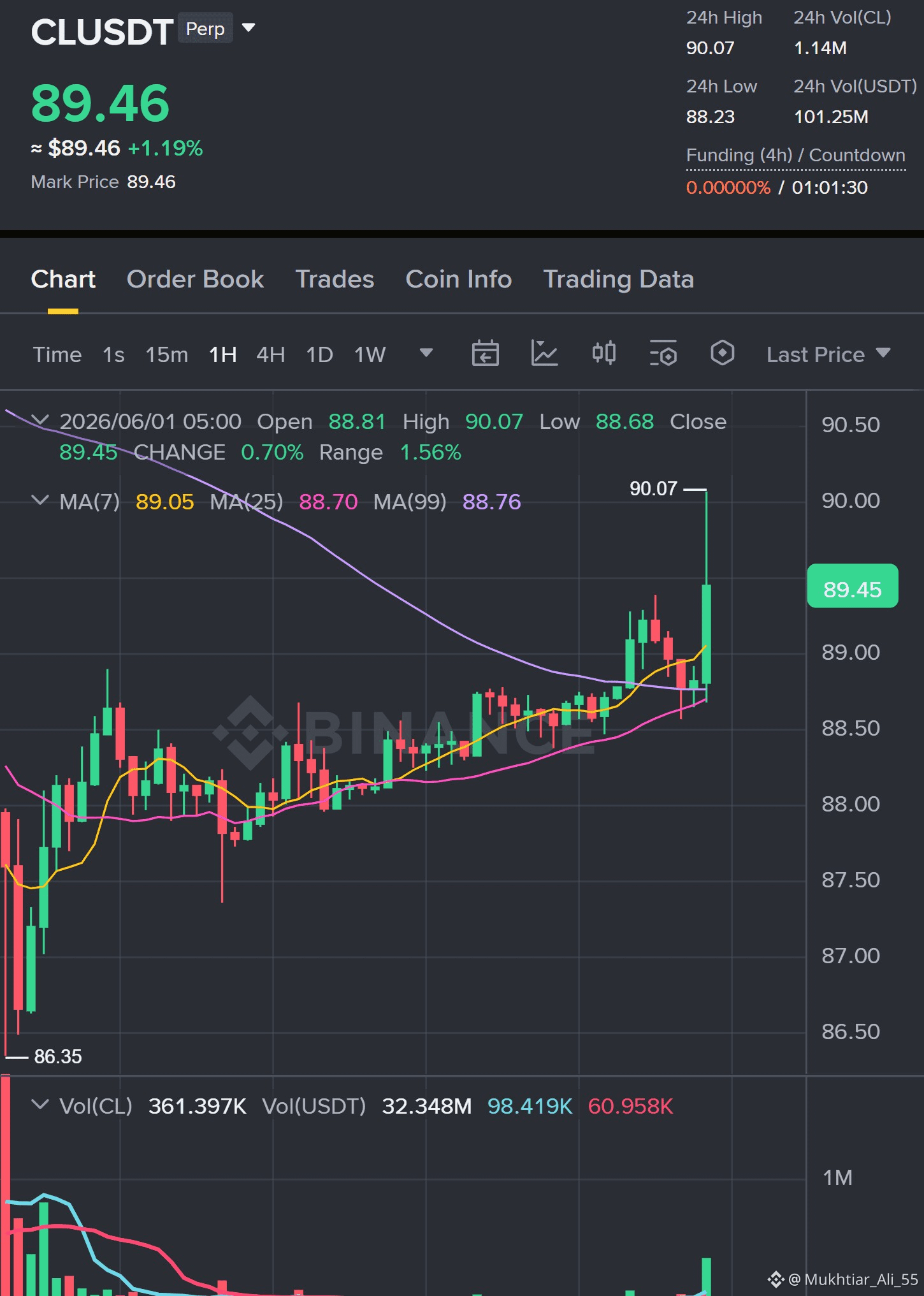Select the 1W interval
924x1296 pixels.
[370, 354]
